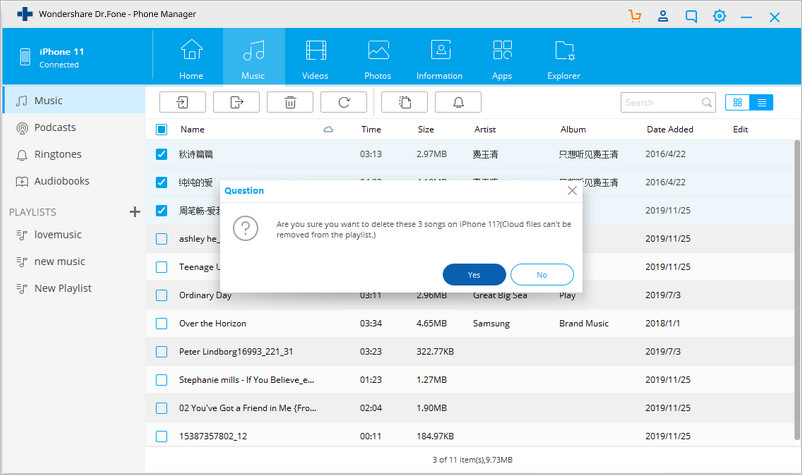Add a new playlist with plus icon
Viewport: 802px width, 475px height.
coord(135,212)
